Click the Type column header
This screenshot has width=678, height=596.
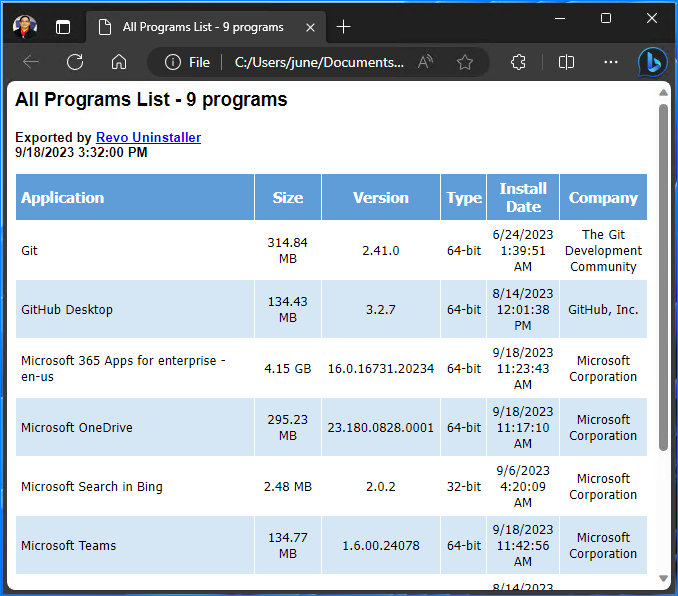click(464, 197)
